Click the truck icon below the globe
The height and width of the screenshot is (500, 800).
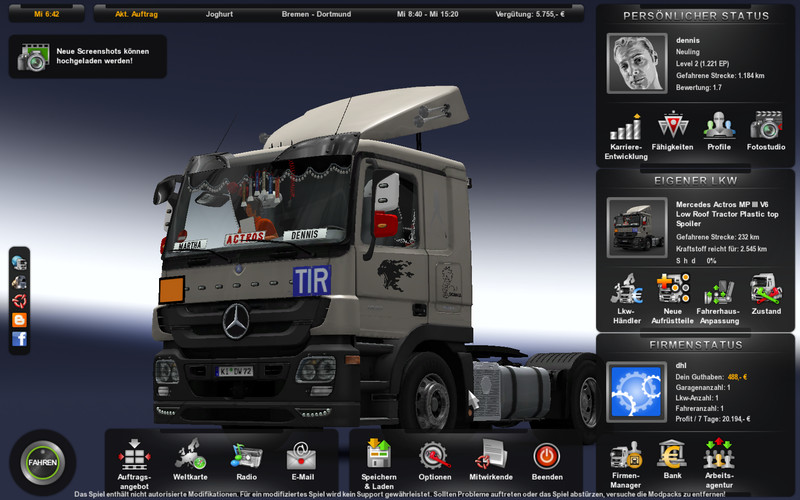19,282
